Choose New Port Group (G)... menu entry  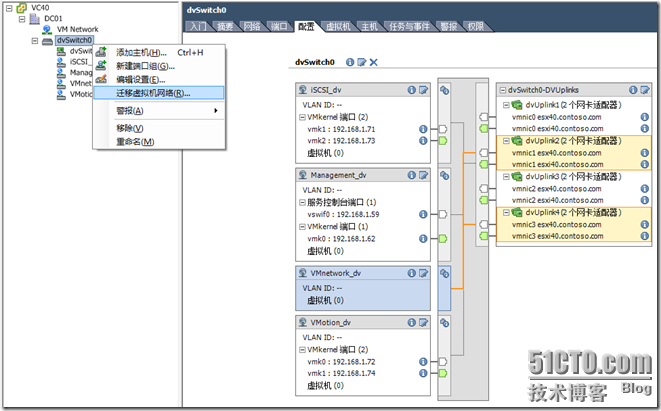tap(159, 66)
